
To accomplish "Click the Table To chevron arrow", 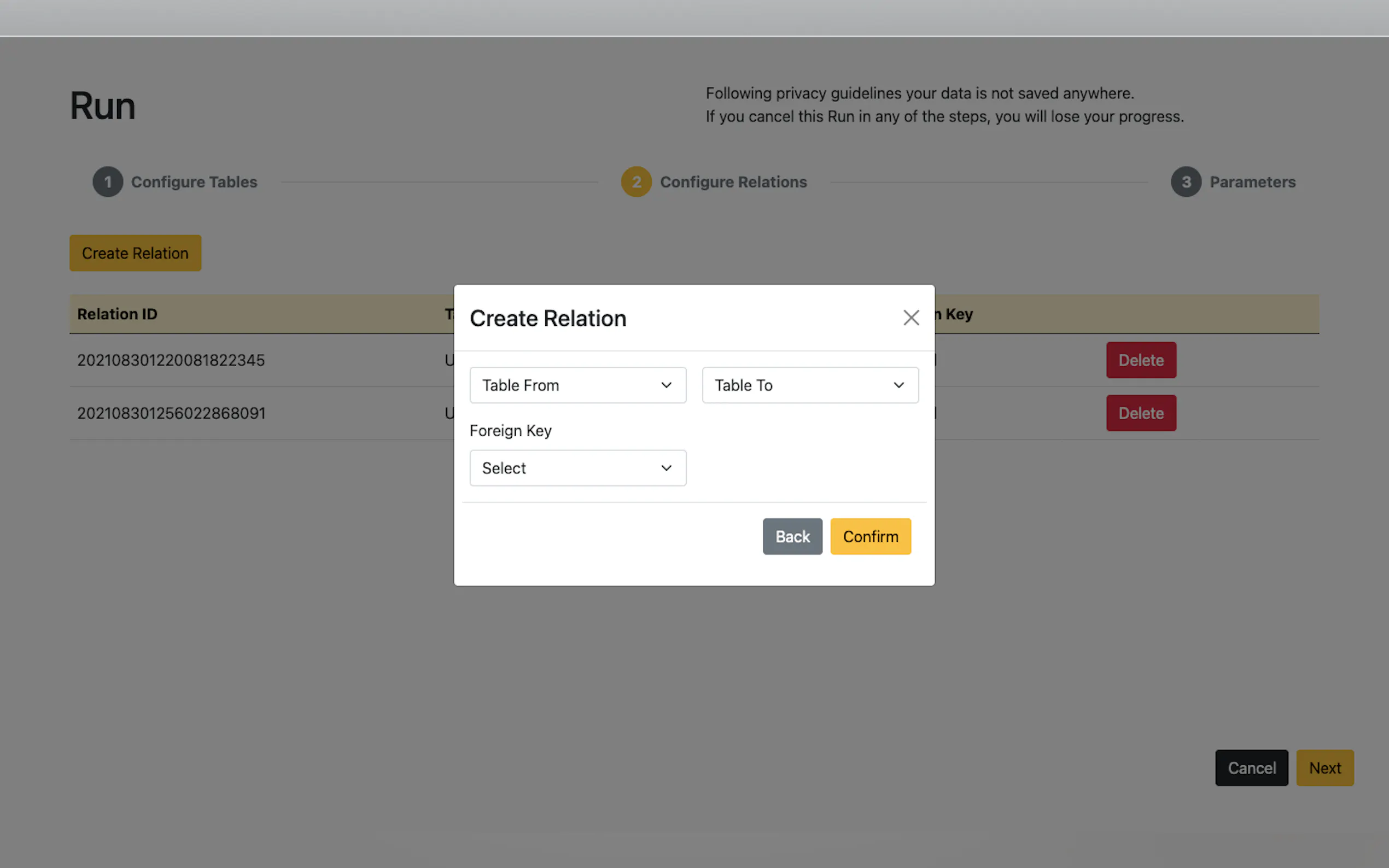I will pos(898,385).
